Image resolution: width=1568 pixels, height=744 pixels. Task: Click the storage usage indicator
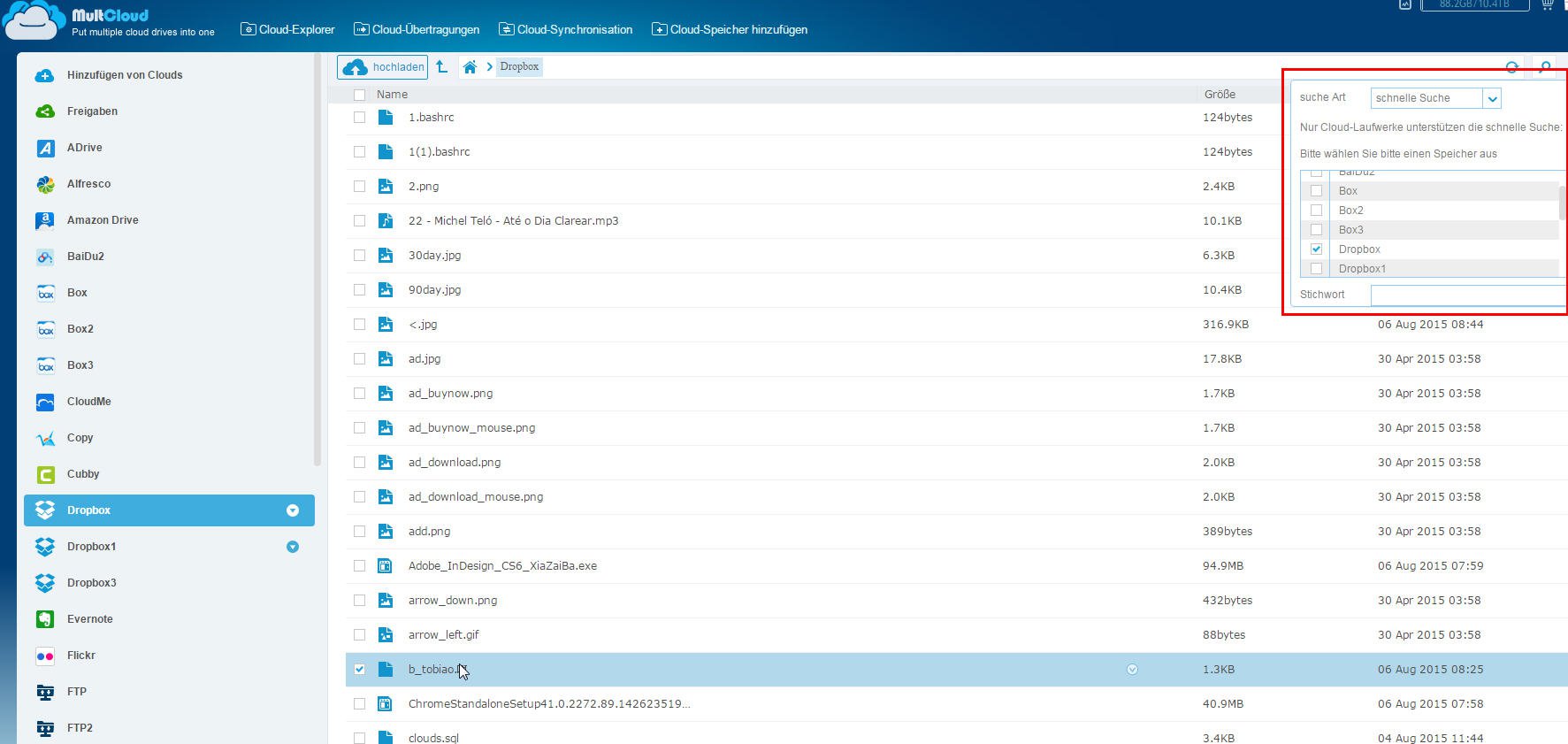click(x=1474, y=4)
